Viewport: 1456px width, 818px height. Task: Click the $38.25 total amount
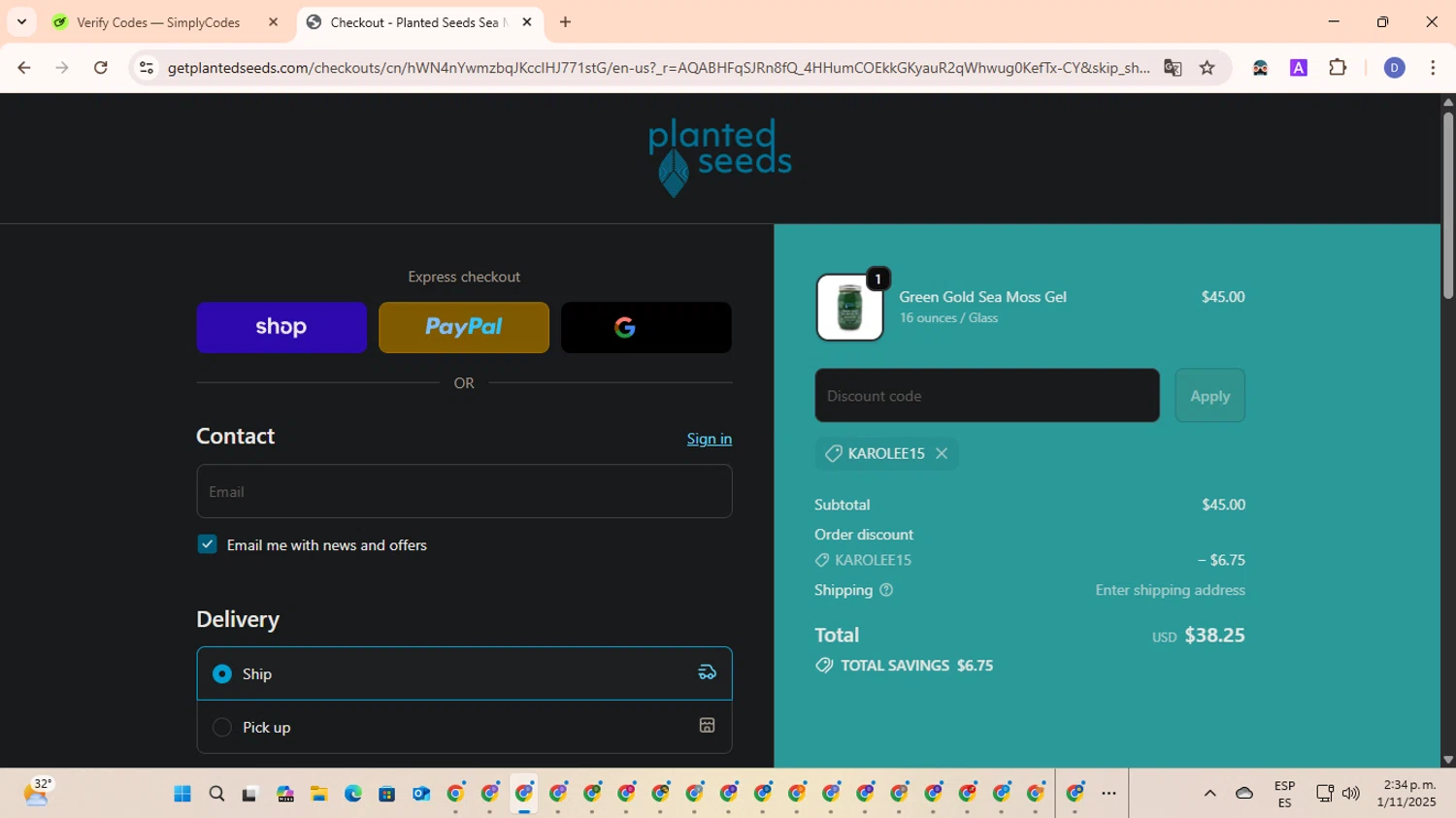tap(1214, 635)
